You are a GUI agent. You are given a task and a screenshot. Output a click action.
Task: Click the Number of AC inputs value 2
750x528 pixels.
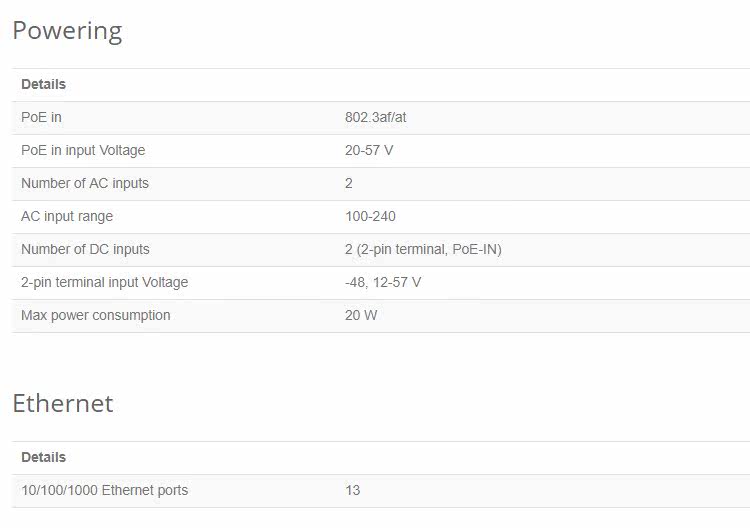[349, 183]
